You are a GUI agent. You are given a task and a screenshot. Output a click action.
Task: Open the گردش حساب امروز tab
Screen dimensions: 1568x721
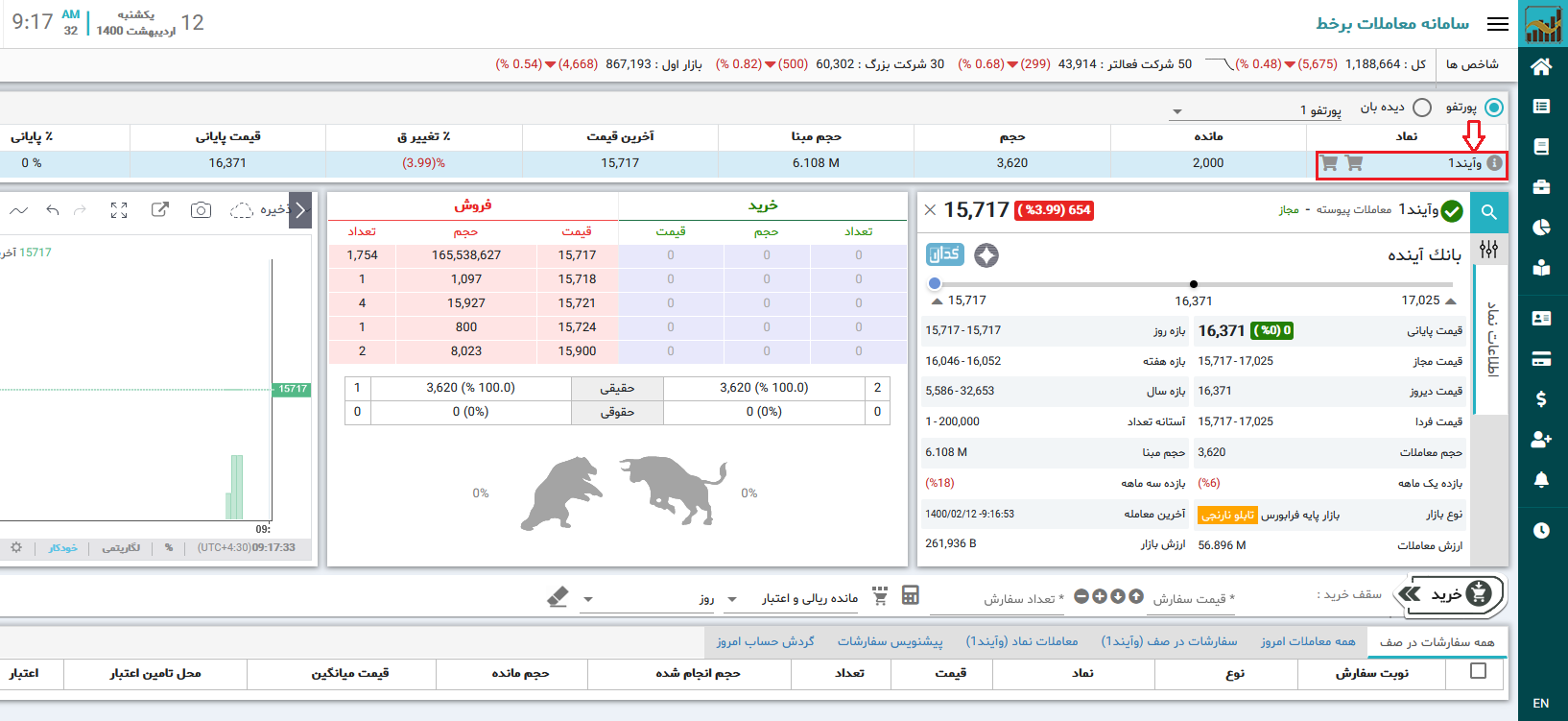point(765,641)
